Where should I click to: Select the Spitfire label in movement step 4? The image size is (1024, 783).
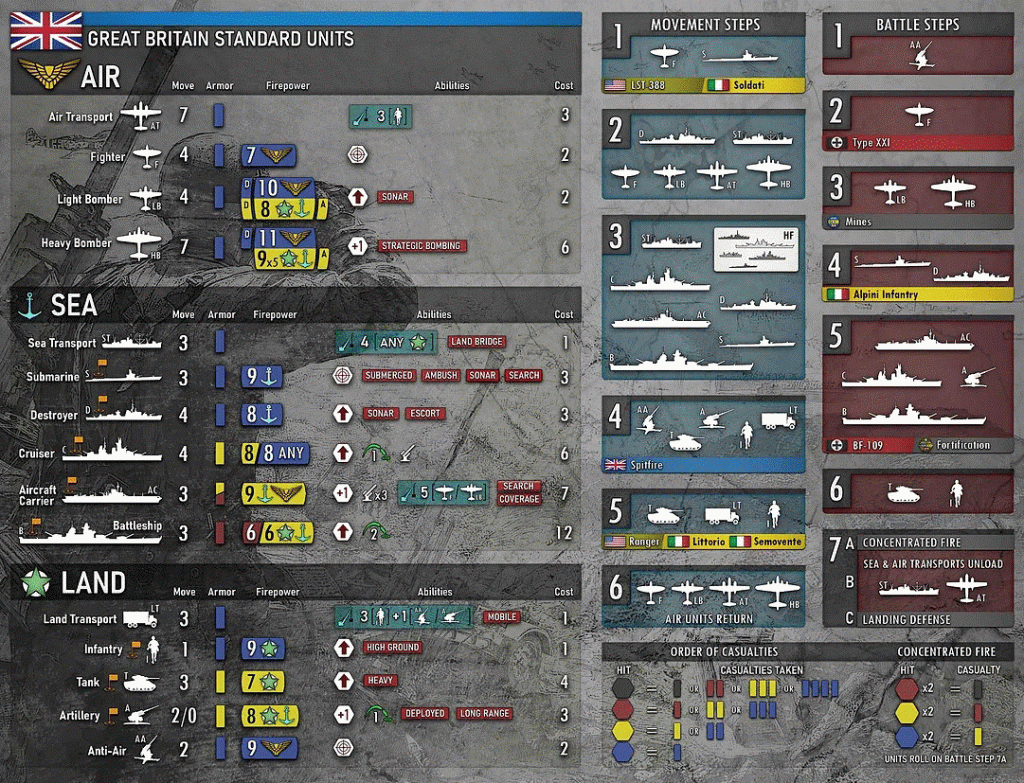click(649, 465)
